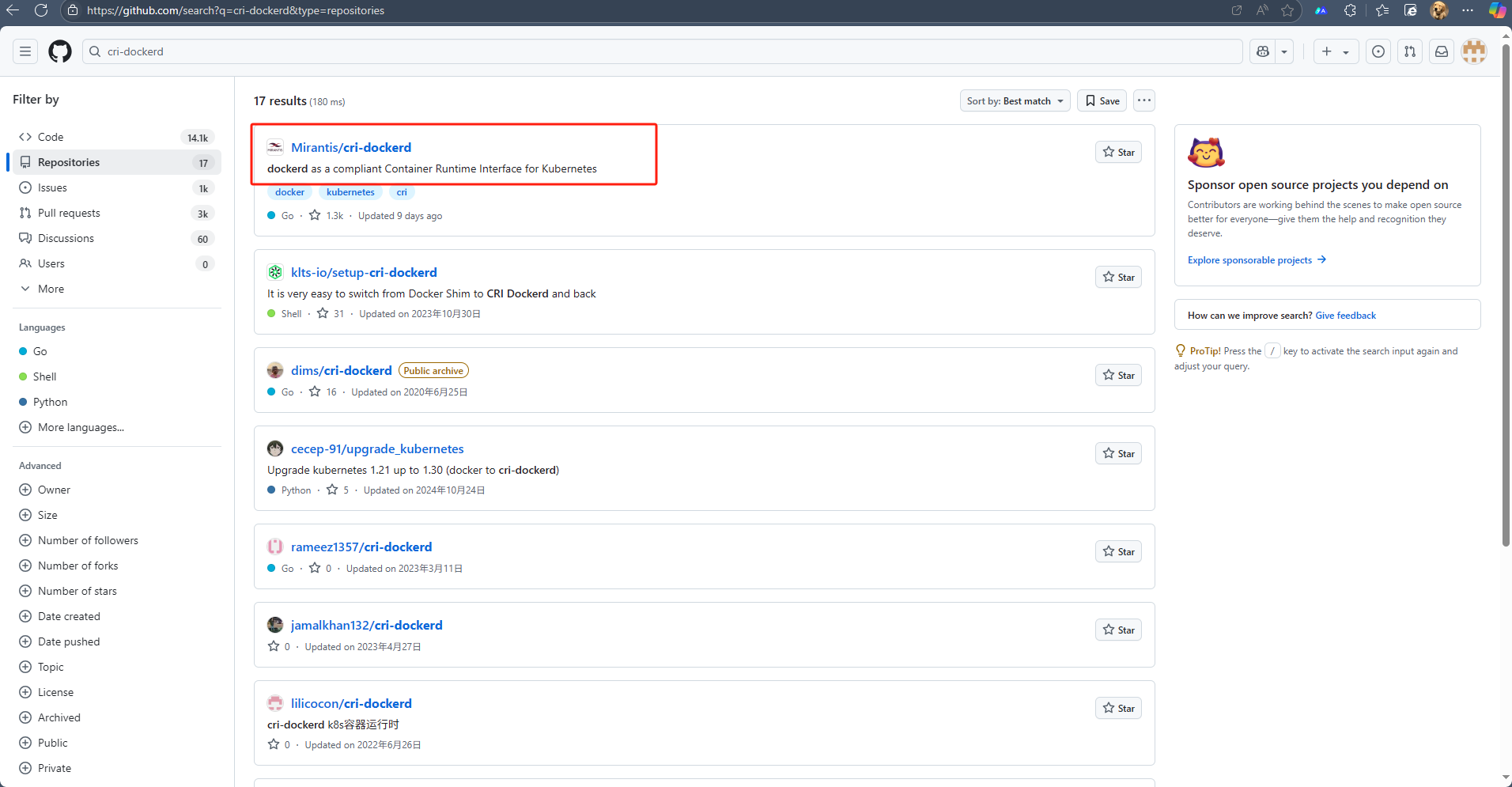Viewport: 1512px width, 787px height.
Task: Open the pull requests icon in header
Action: pyautogui.click(x=1410, y=51)
